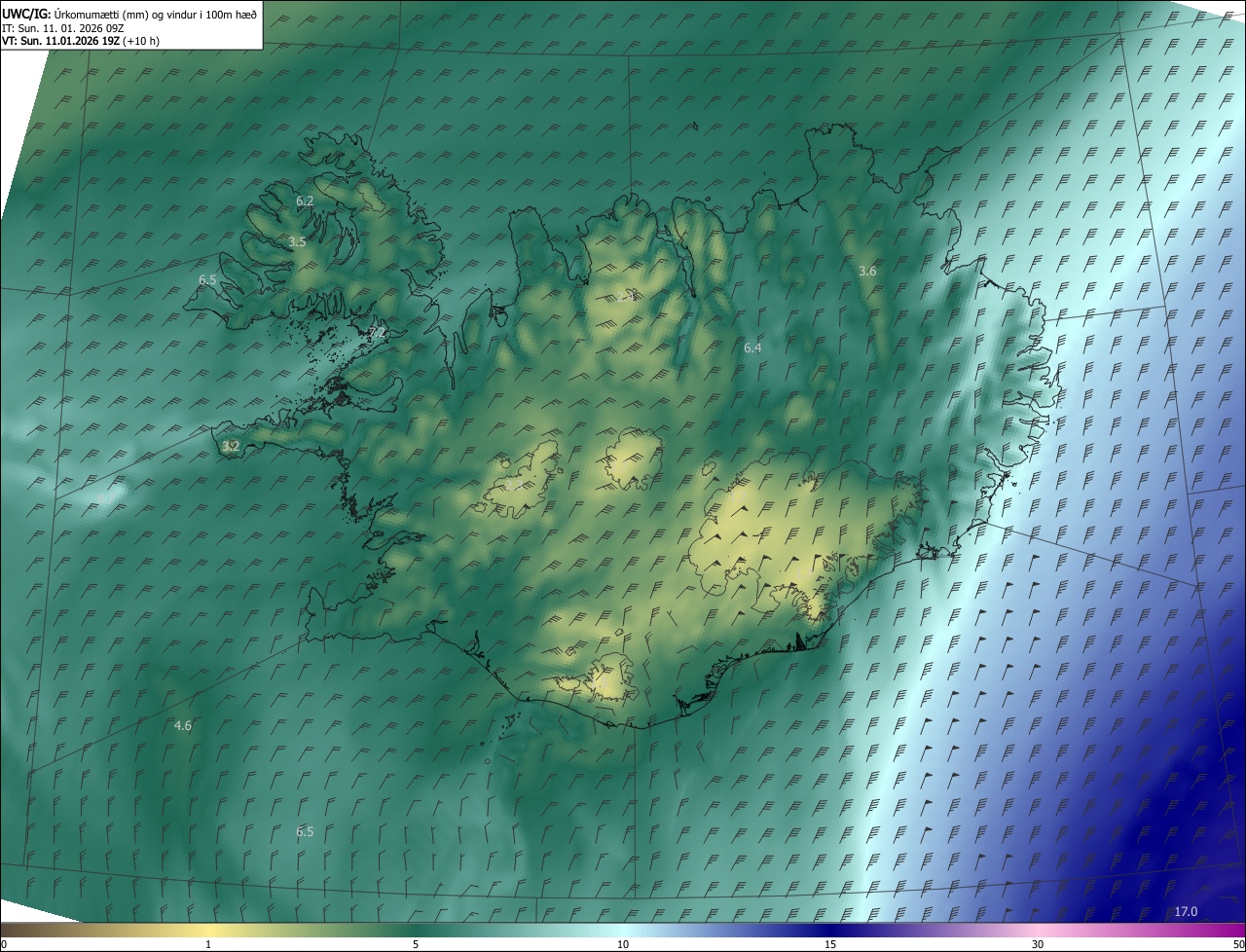Click the 0 tick on the color scale
The width and height of the screenshot is (1246, 952).
[x=4, y=944]
